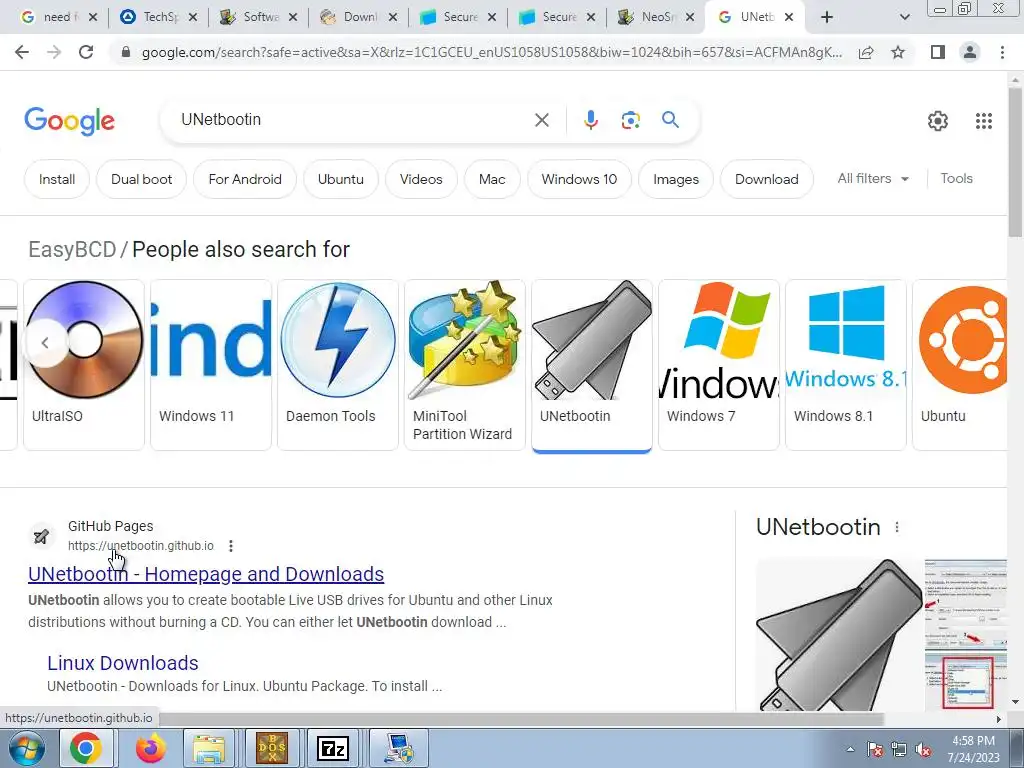This screenshot has width=1024, height=768.
Task: Clear the search box with the X
Action: [x=541, y=120]
